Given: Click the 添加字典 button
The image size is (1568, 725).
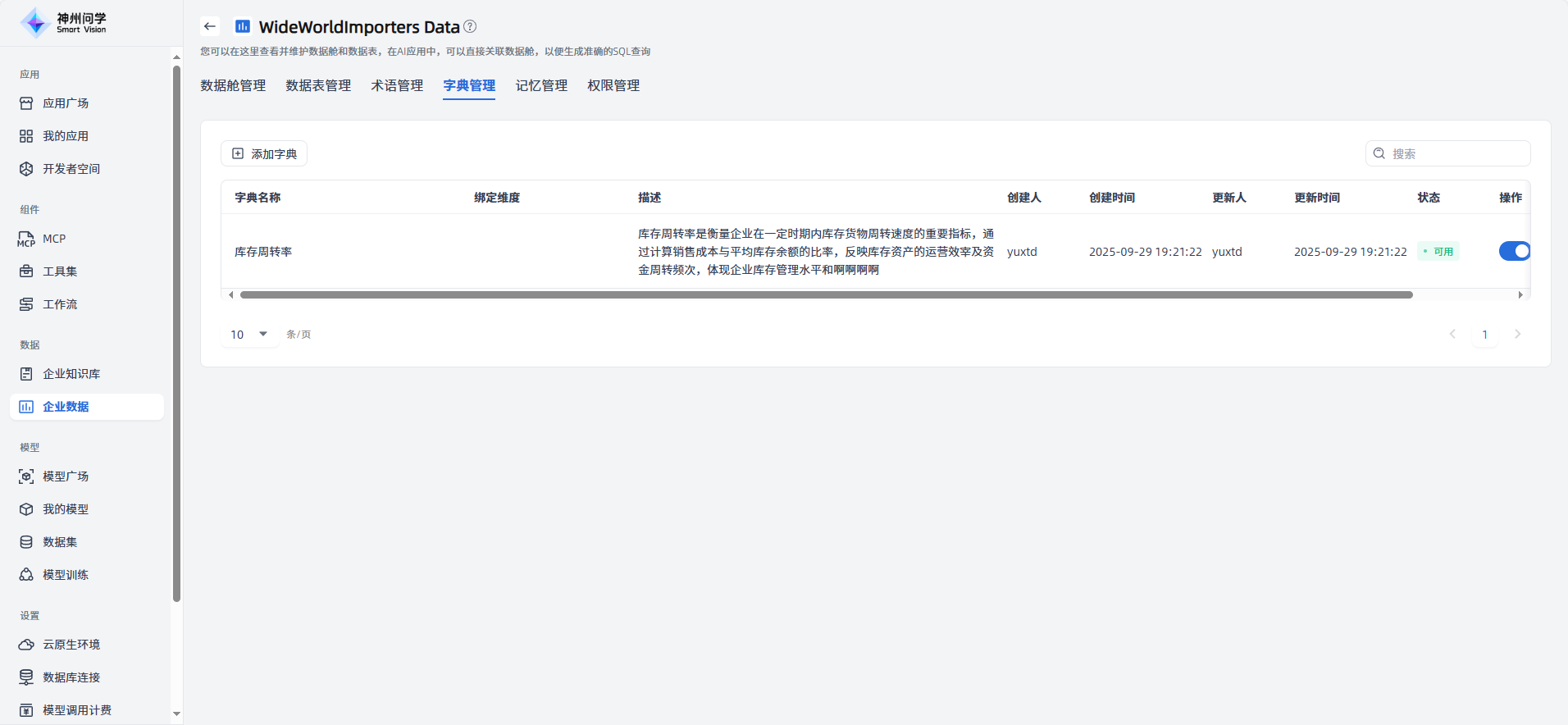Looking at the screenshot, I should [x=264, y=153].
